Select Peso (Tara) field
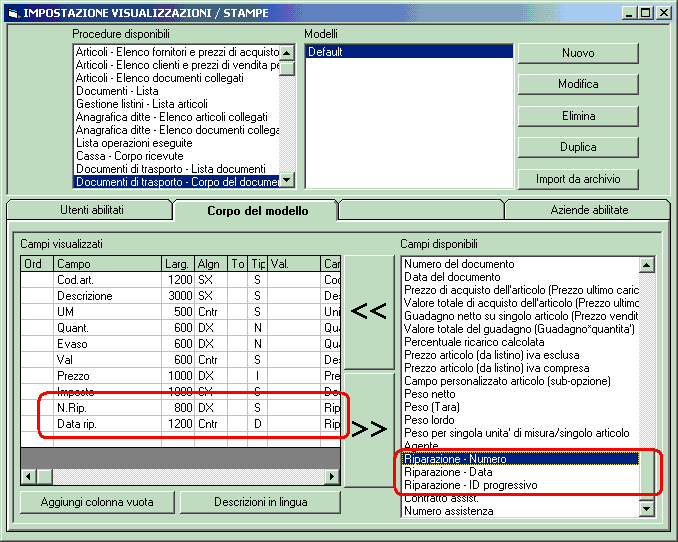678x542 pixels. 521,407
